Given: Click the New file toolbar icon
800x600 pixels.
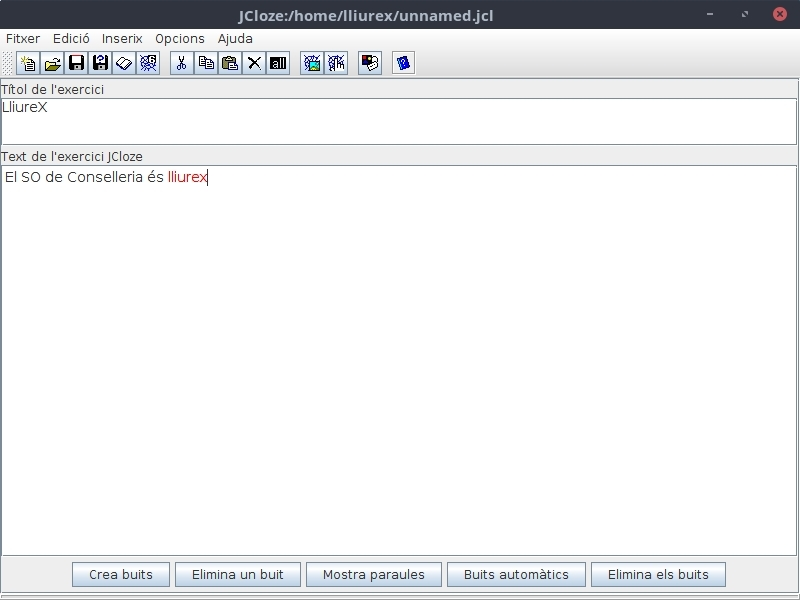Looking at the screenshot, I should 28,63.
